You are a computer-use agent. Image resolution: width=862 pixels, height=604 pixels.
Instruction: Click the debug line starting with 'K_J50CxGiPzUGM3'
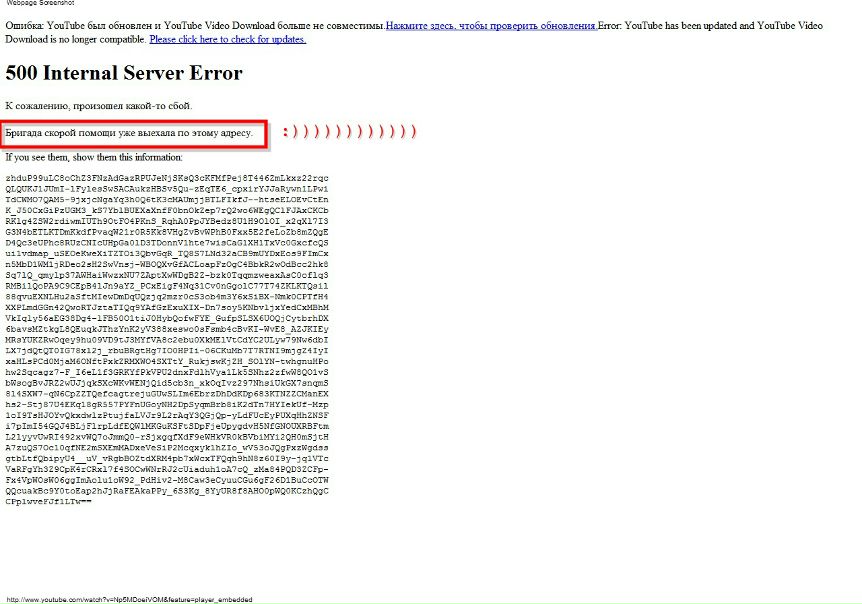[x=167, y=210]
